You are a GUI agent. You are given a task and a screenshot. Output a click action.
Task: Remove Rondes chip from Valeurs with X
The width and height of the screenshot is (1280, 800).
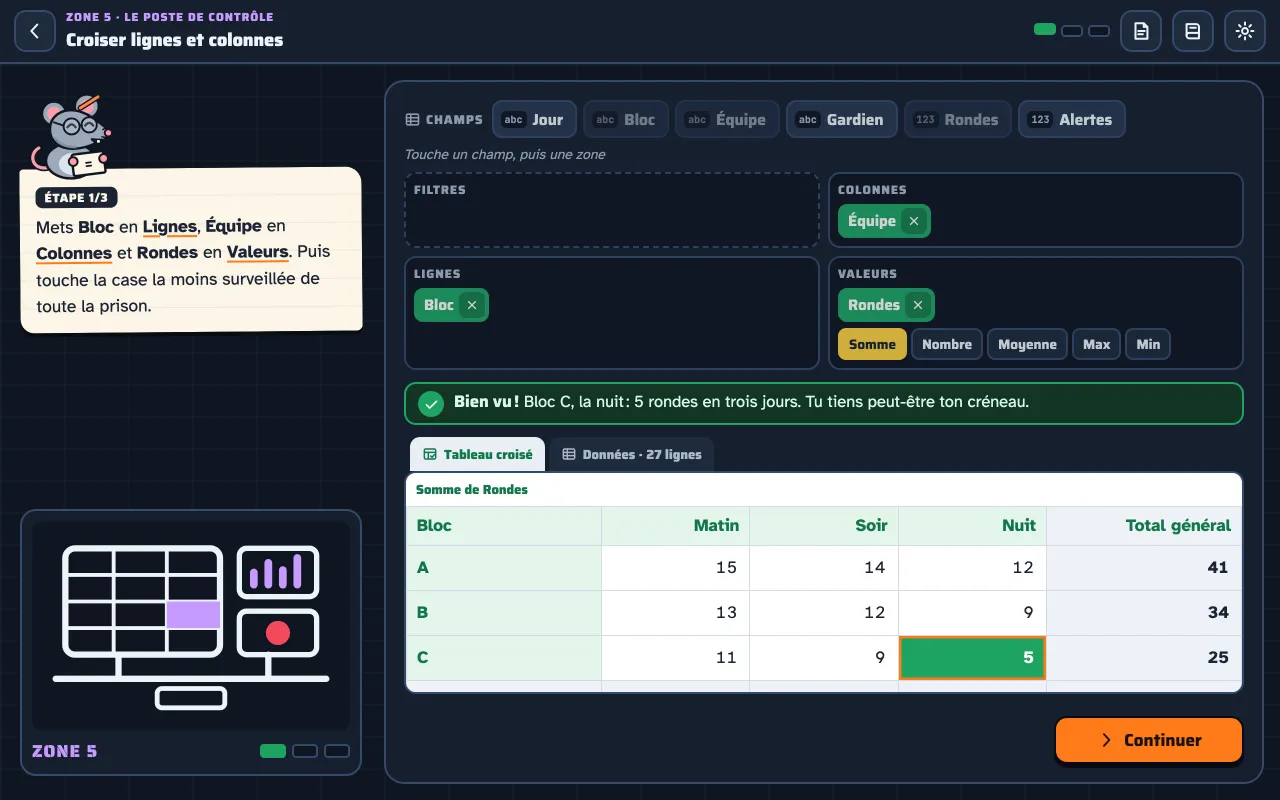pos(917,305)
